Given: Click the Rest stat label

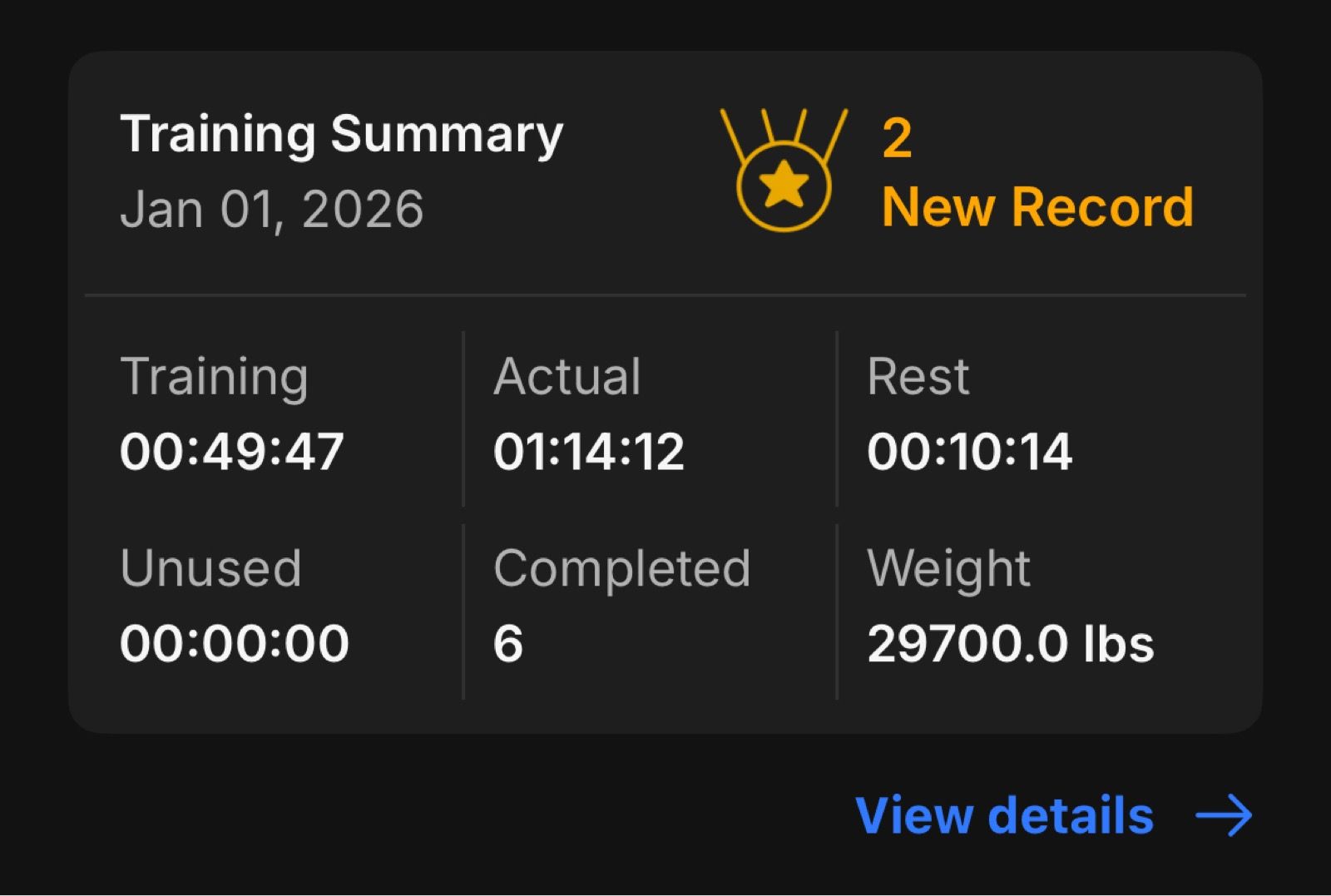Looking at the screenshot, I should coord(918,377).
